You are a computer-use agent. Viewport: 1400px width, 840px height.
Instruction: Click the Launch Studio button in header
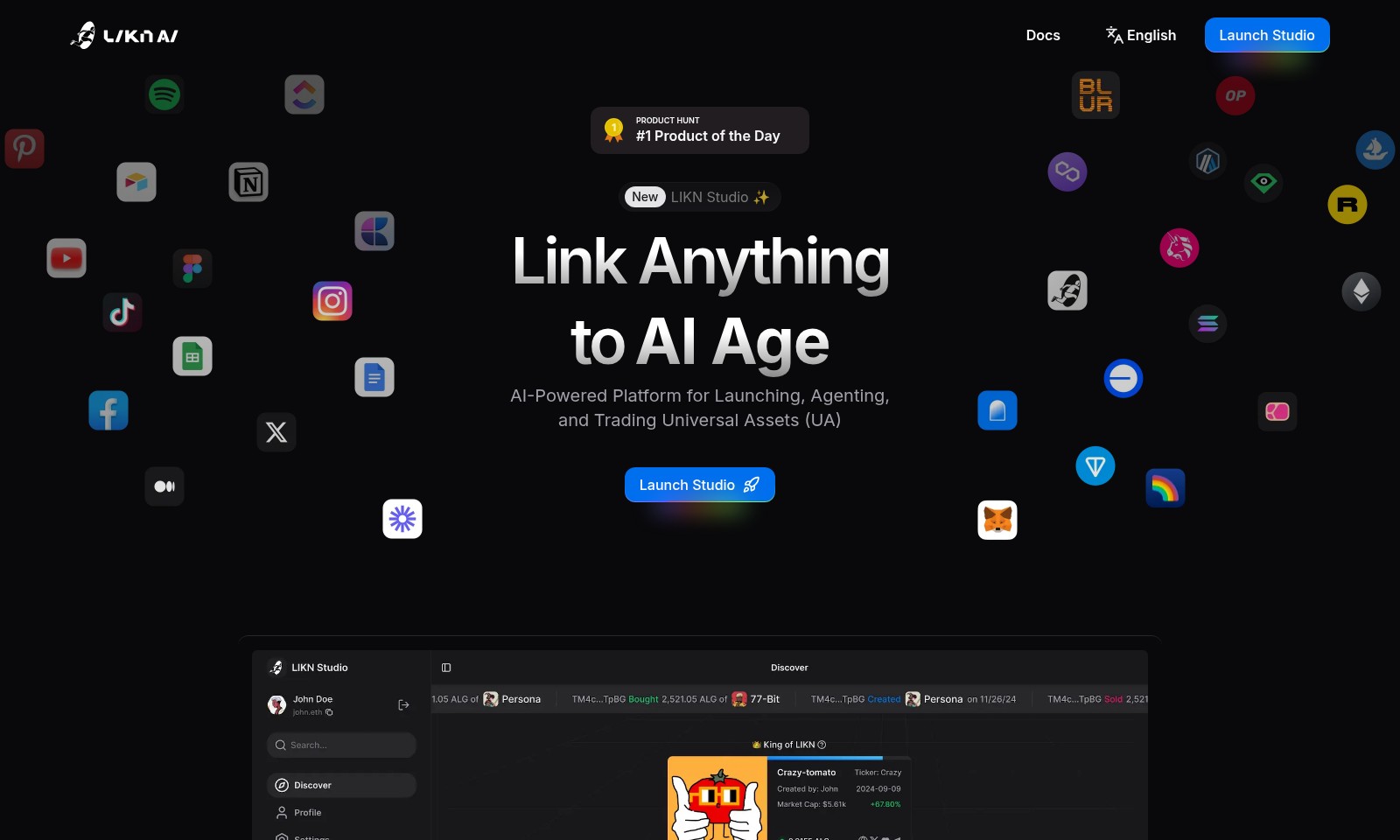pyautogui.click(x=1267, y=35)
